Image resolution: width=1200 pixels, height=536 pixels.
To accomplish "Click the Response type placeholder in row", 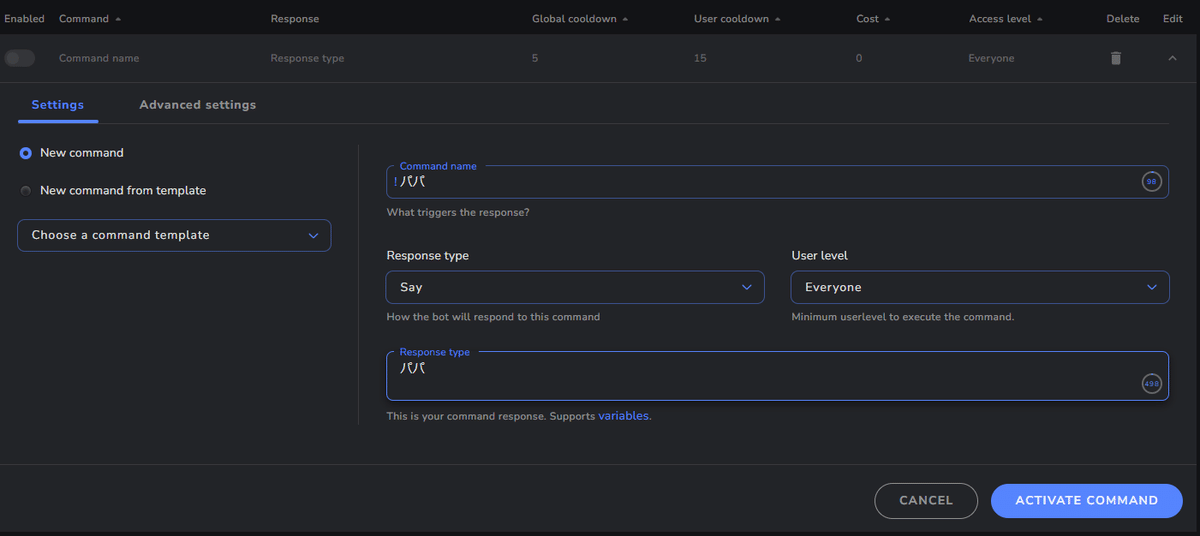I will 307,58.
